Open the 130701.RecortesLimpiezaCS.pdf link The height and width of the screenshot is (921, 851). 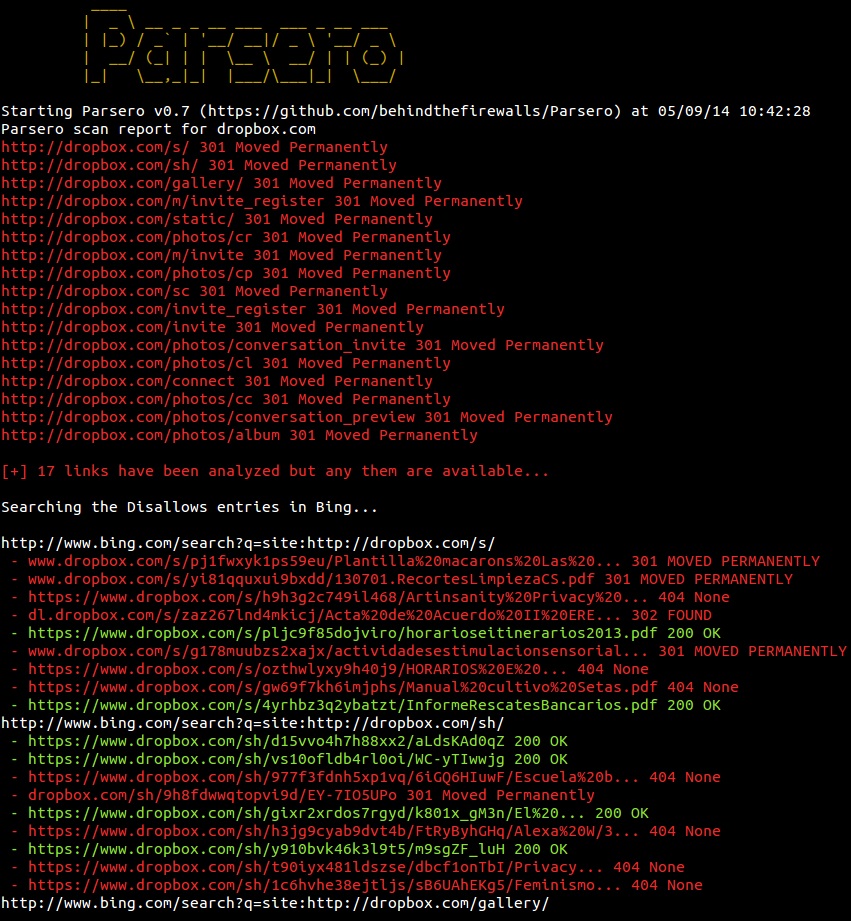coord(312,579)
